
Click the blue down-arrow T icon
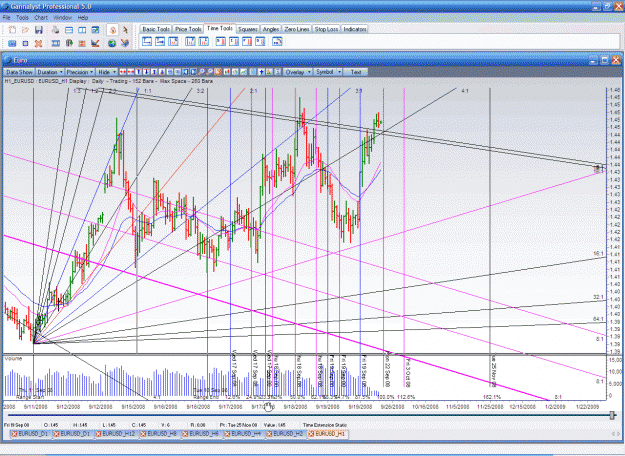tap(146, 72)
